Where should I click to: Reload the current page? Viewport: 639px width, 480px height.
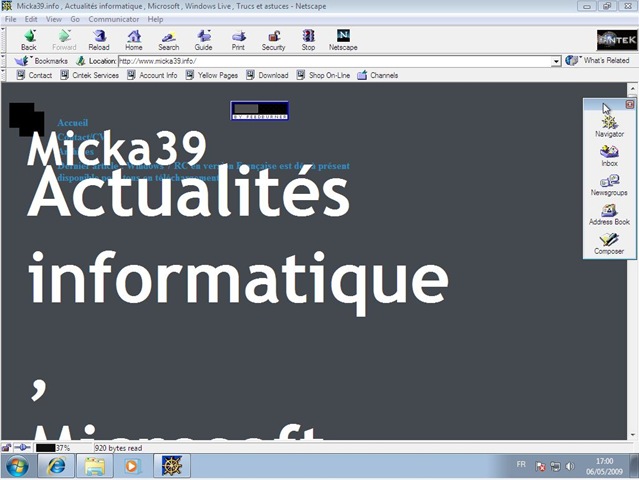[99, 40]
